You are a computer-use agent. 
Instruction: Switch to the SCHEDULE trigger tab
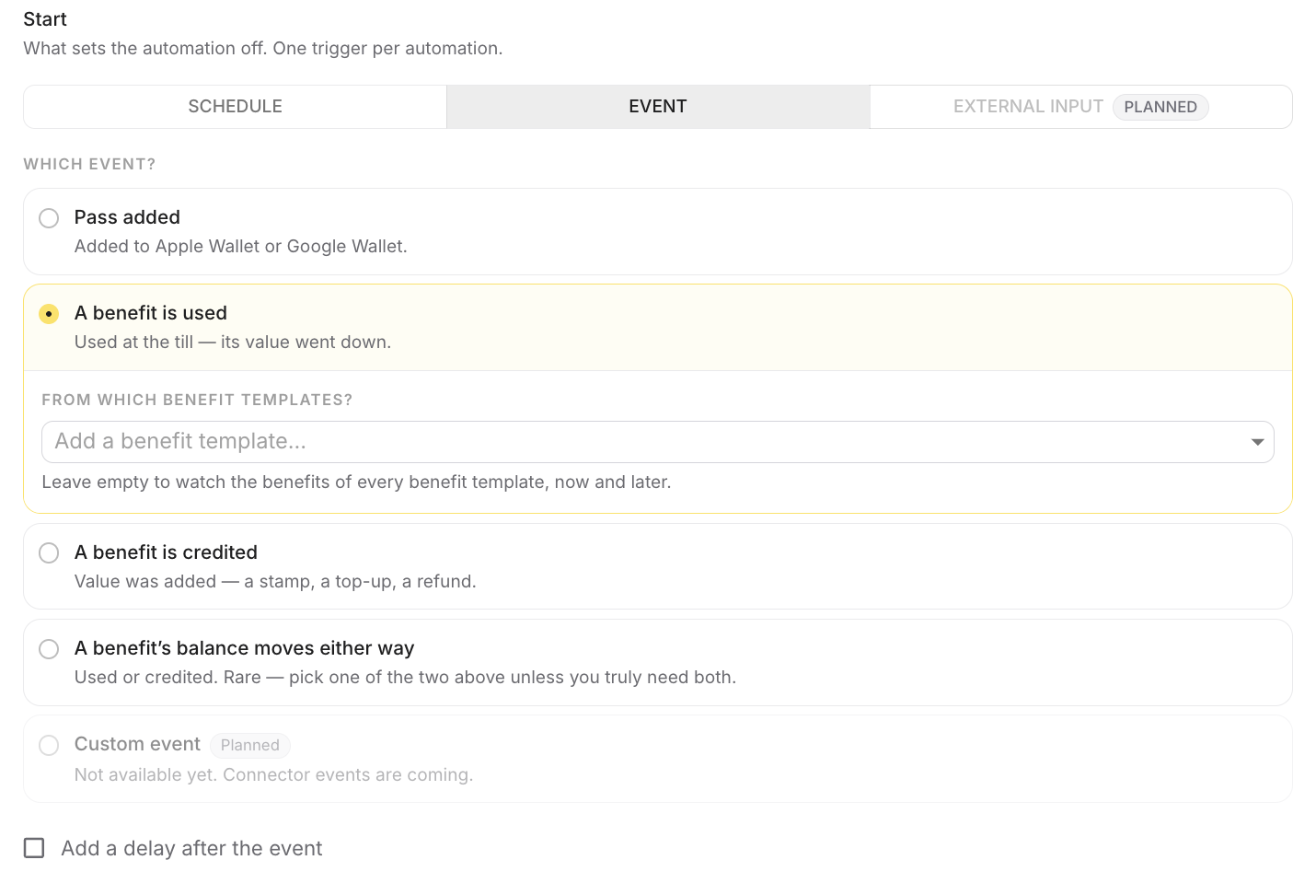(235, 106)
